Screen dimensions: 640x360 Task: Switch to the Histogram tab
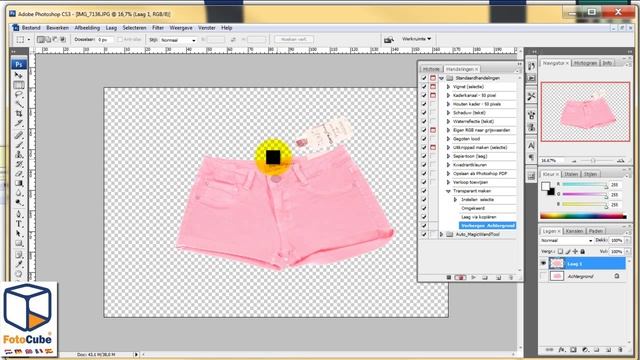pos(585,63)
